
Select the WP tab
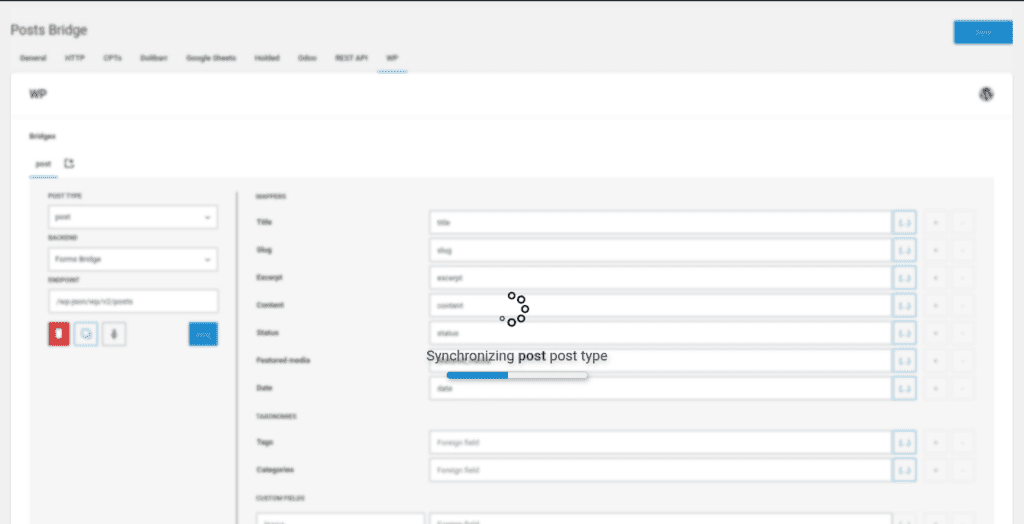(x=392, y=58)
